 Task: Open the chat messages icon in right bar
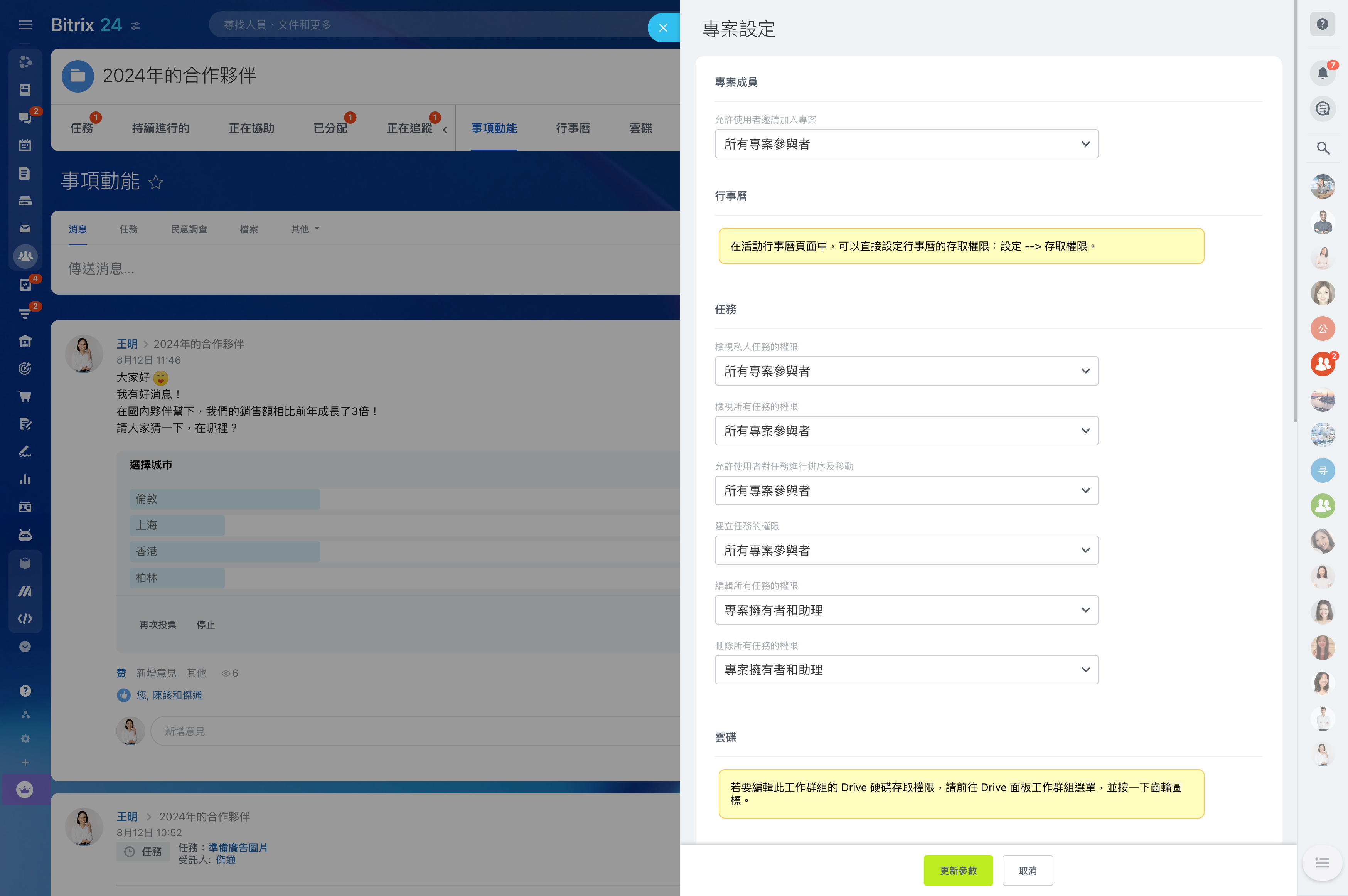[x=1322, y=109]
